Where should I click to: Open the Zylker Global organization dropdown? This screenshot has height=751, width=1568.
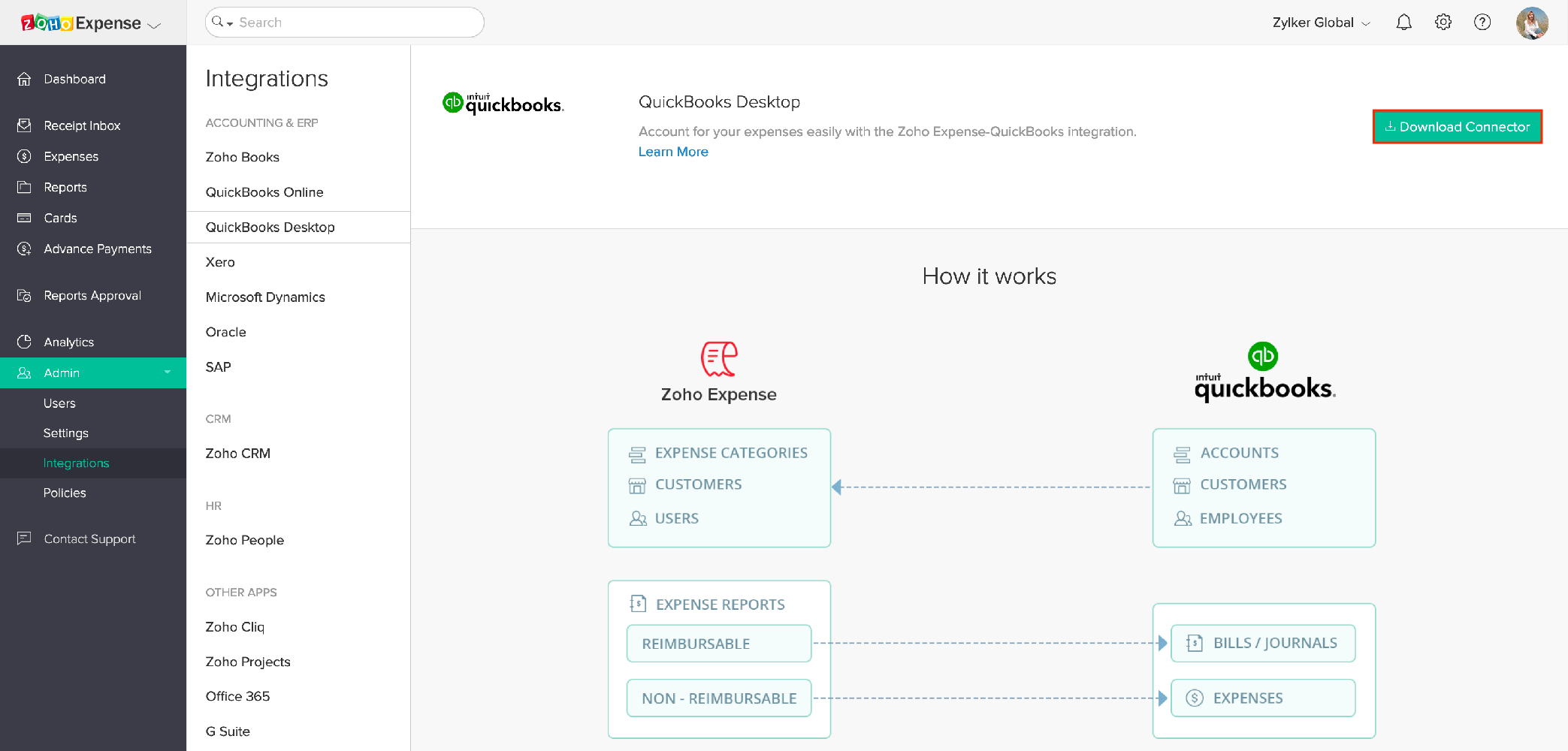[x=1321, y=23]
